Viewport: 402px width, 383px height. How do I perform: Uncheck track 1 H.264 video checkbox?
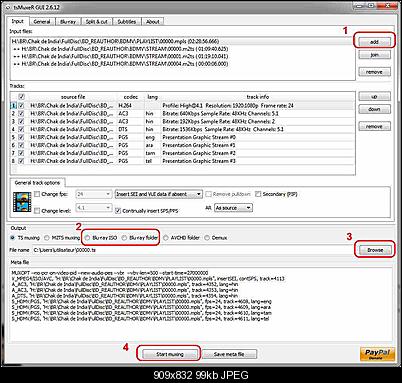21,105
